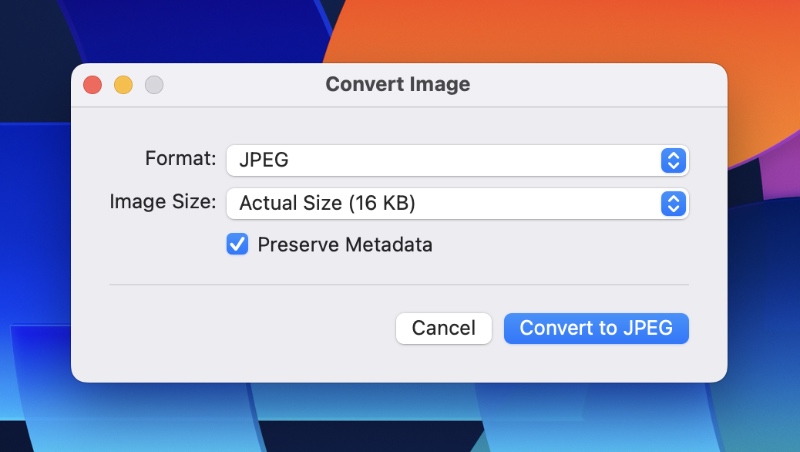Click the blue chevron arrows beside Actual Size
This screenshot has width=800, height=452.
pos(674,203)
